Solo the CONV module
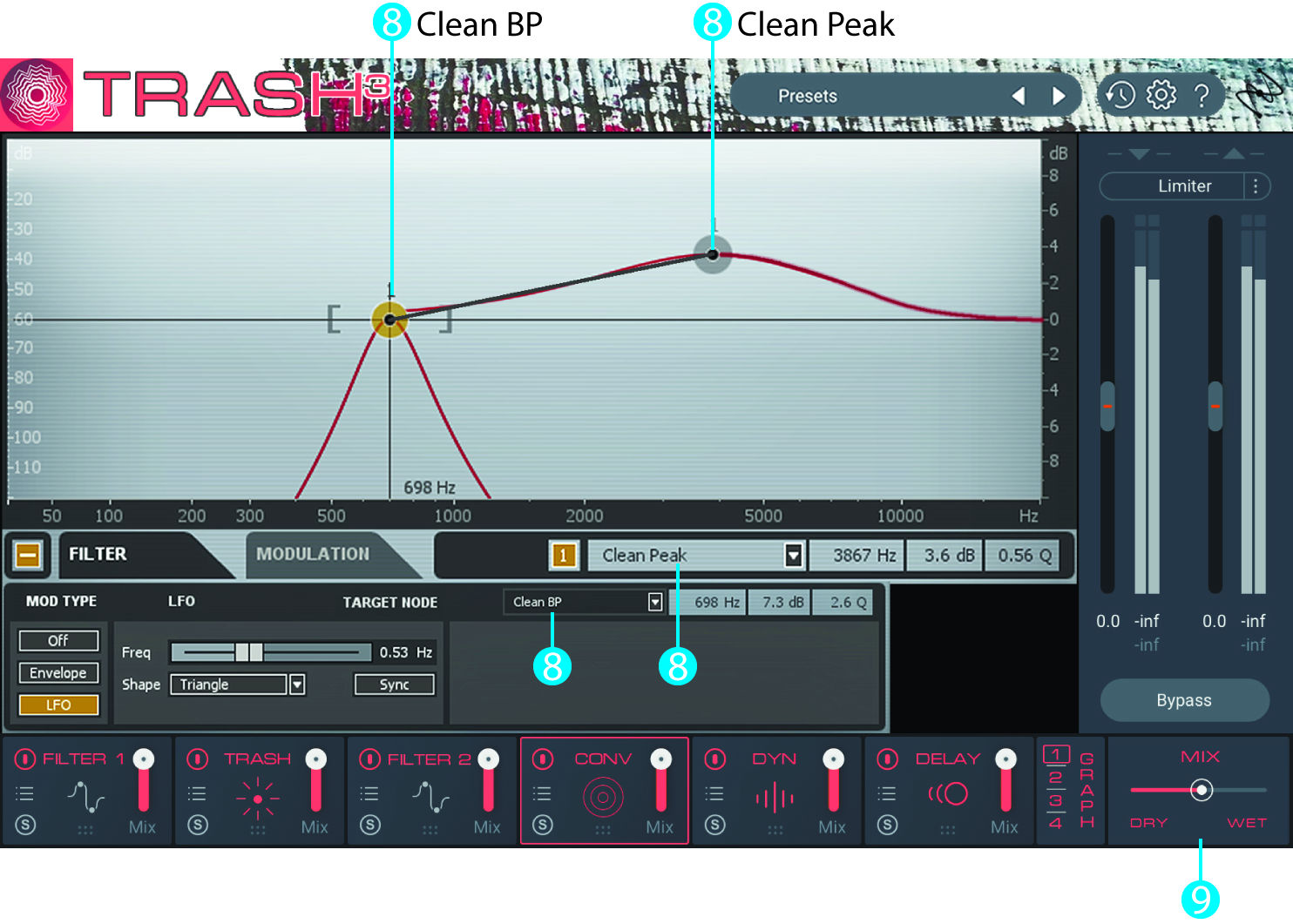This screenshot has height=924, width=1293. 542,825
